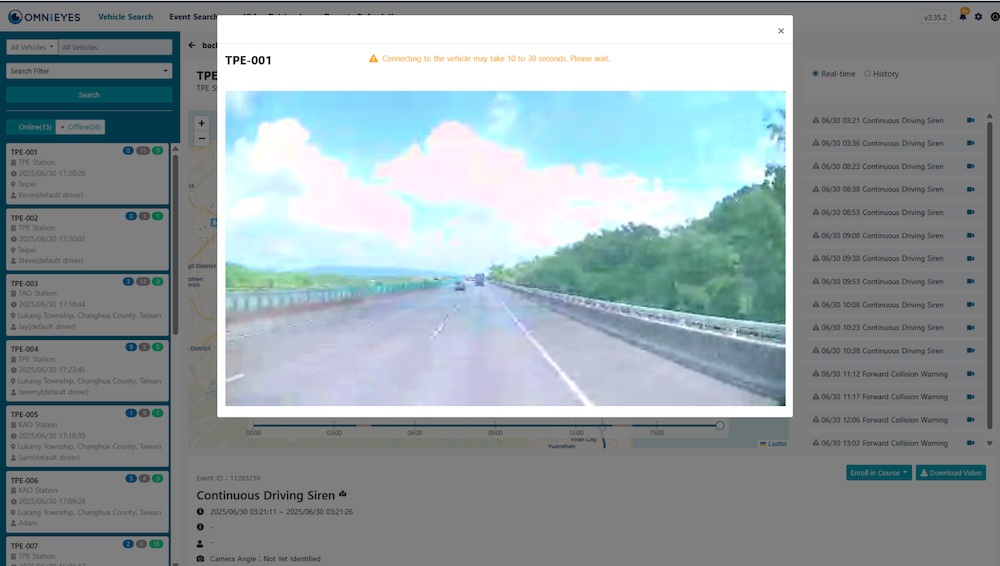Click the TPE-001 dialog title
Screen dimensions: 1000x566
pyautogui.click(x=248, y=60)
